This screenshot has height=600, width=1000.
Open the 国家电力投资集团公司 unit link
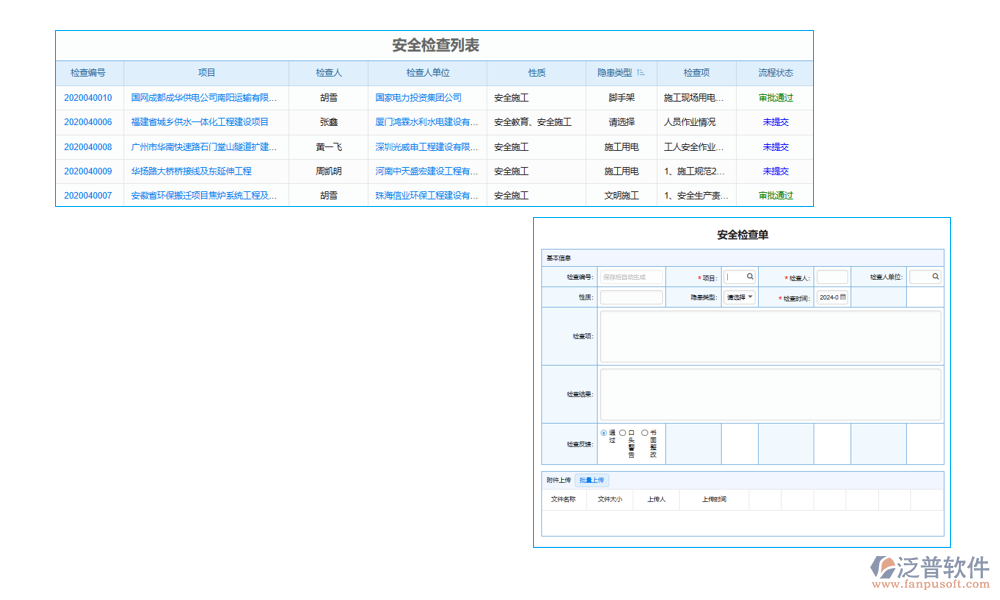[418, 98]
